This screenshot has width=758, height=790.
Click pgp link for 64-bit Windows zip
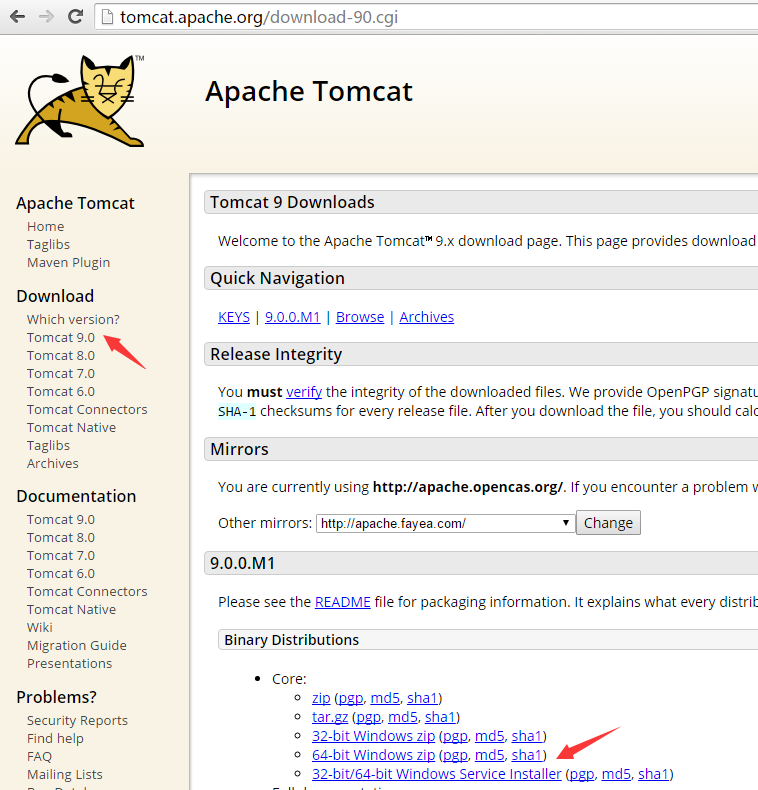coord(455,756)
